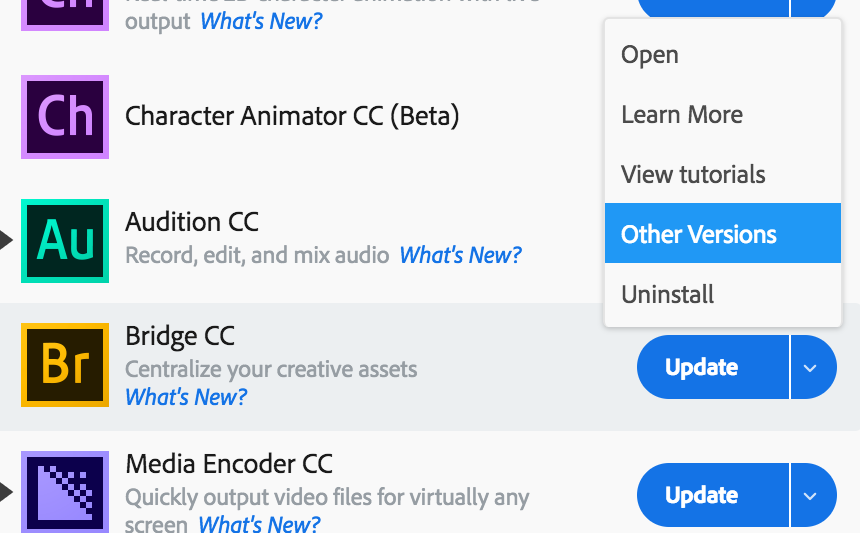Expand the arrow left of Media Encoder icon

click(6, 491)
